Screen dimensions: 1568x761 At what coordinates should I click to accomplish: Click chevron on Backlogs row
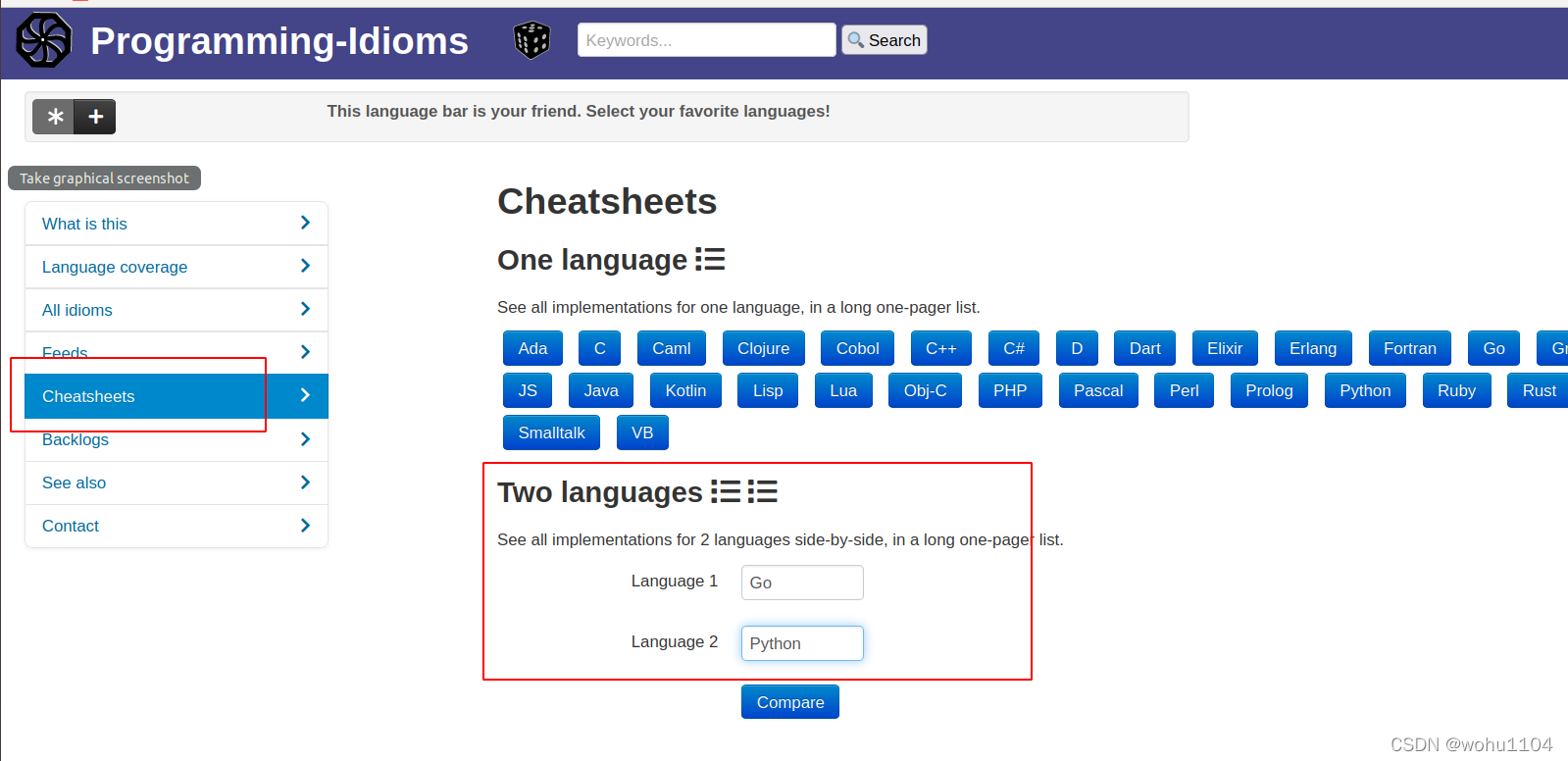pos(305,438)
